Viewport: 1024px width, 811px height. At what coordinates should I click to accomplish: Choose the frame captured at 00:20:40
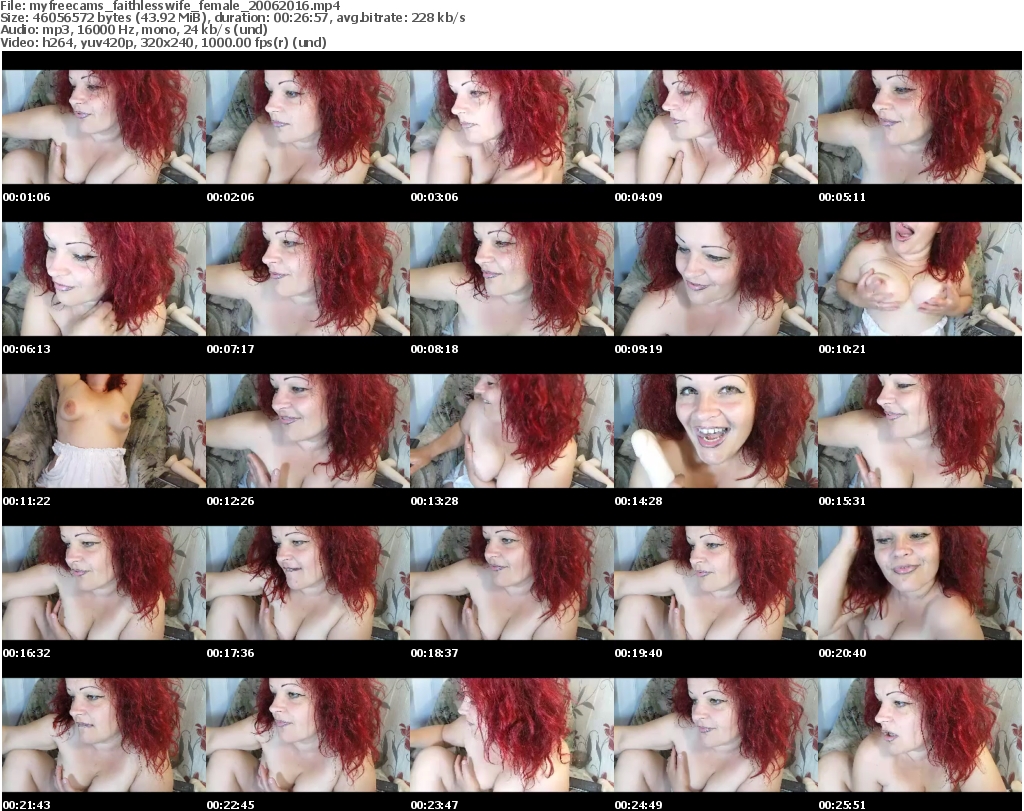pyautogui.click(x=920, y=583)
